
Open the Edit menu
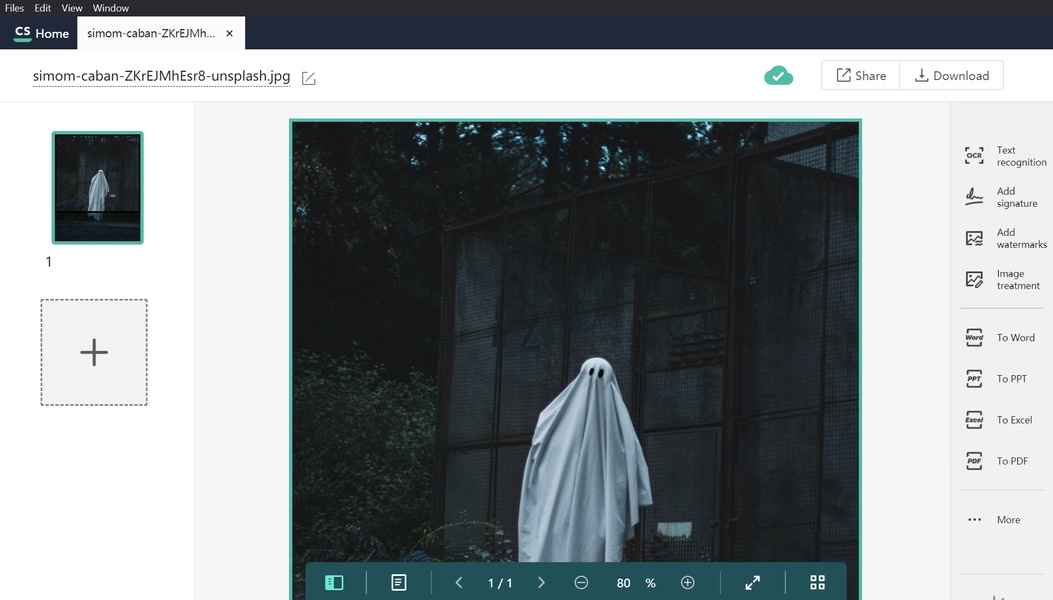point(43,8)
